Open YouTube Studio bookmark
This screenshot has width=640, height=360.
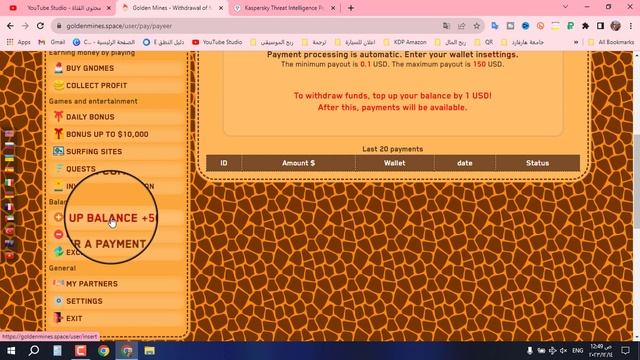[x=217, y=42]
